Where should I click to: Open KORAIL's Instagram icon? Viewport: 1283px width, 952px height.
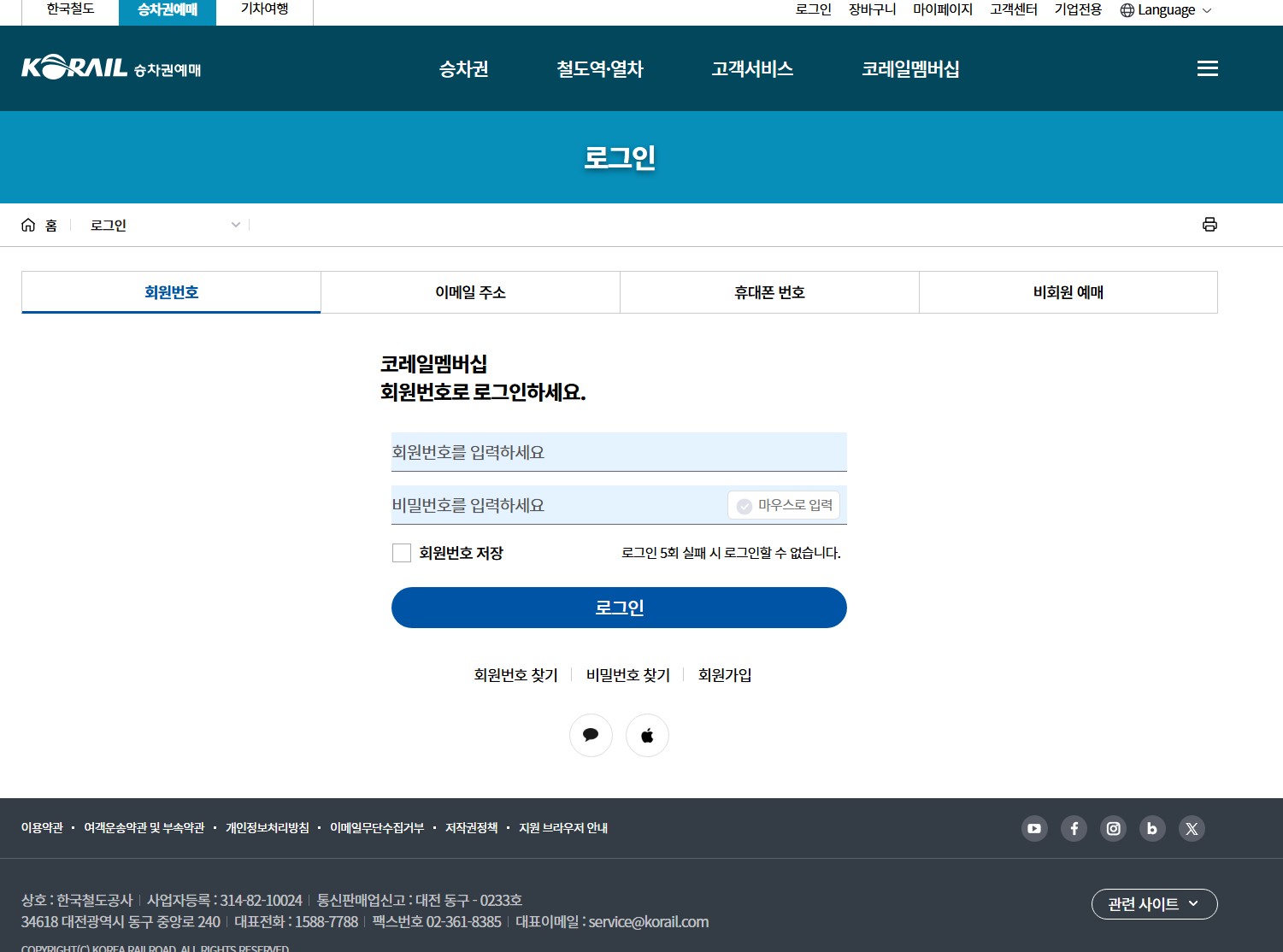[1113, 828]
